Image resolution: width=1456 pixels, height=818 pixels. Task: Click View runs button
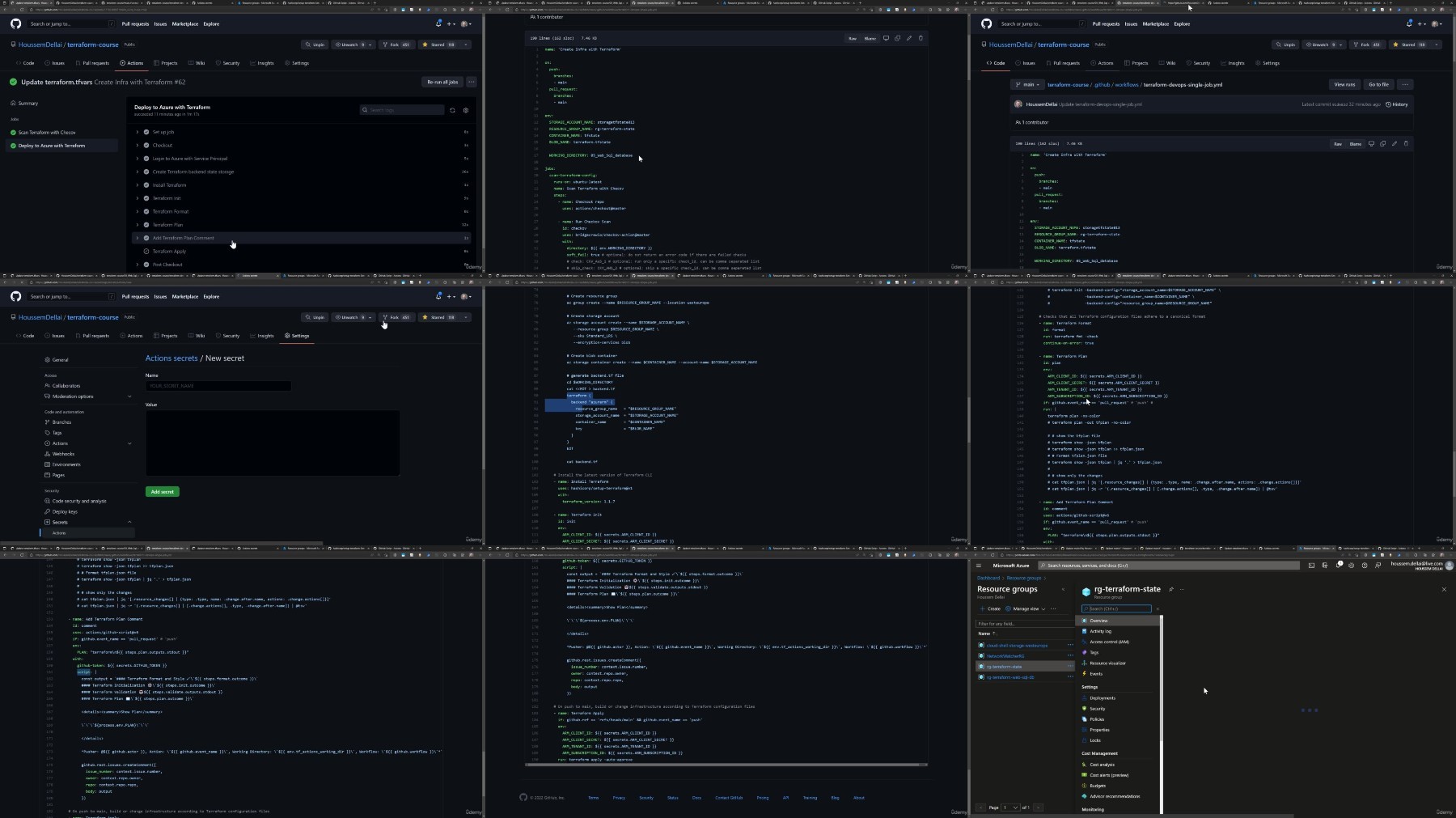coord(1344,84)
